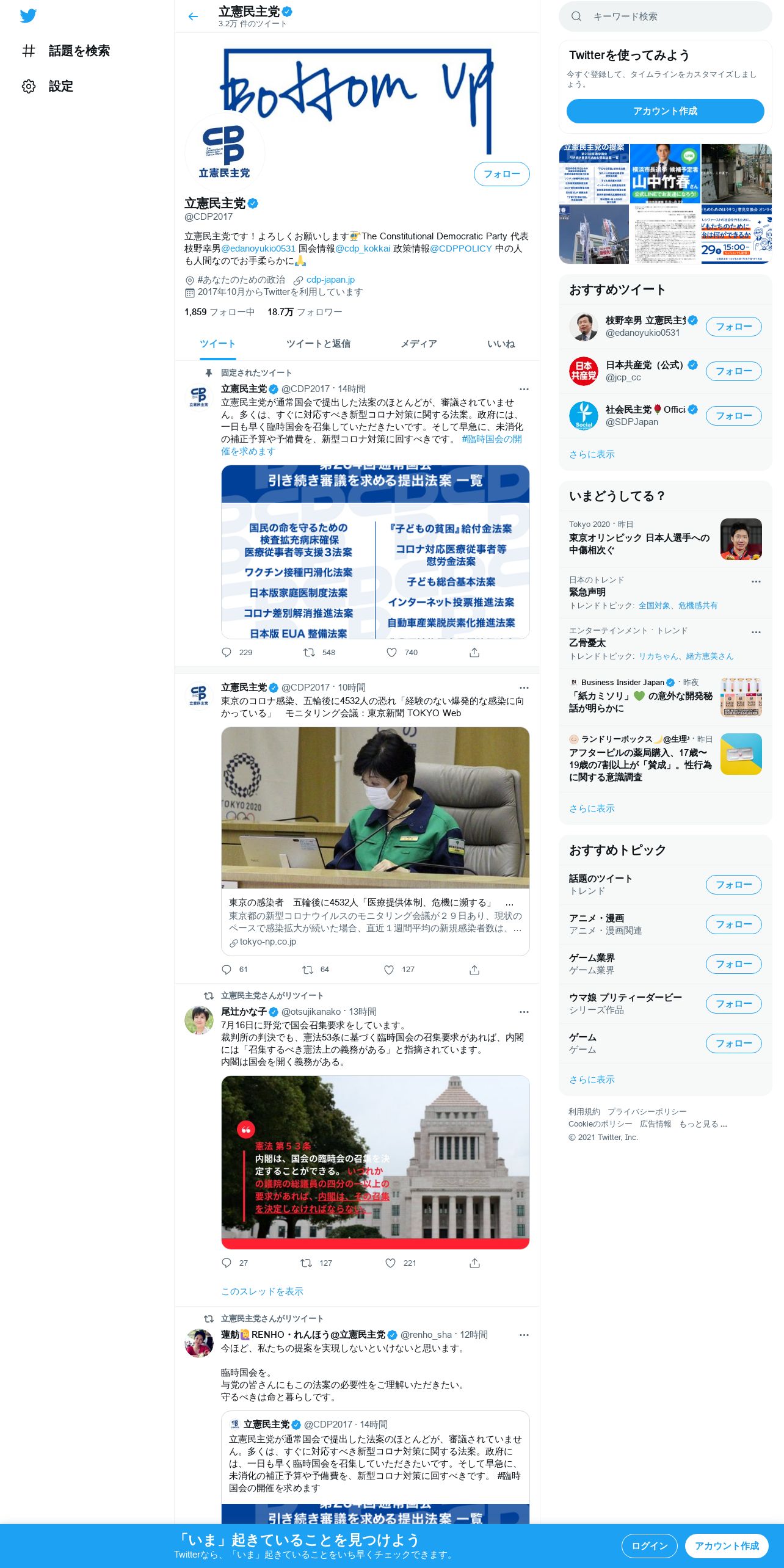
Task: Open 山中竹春 media thumbnail
Action: 665,174
